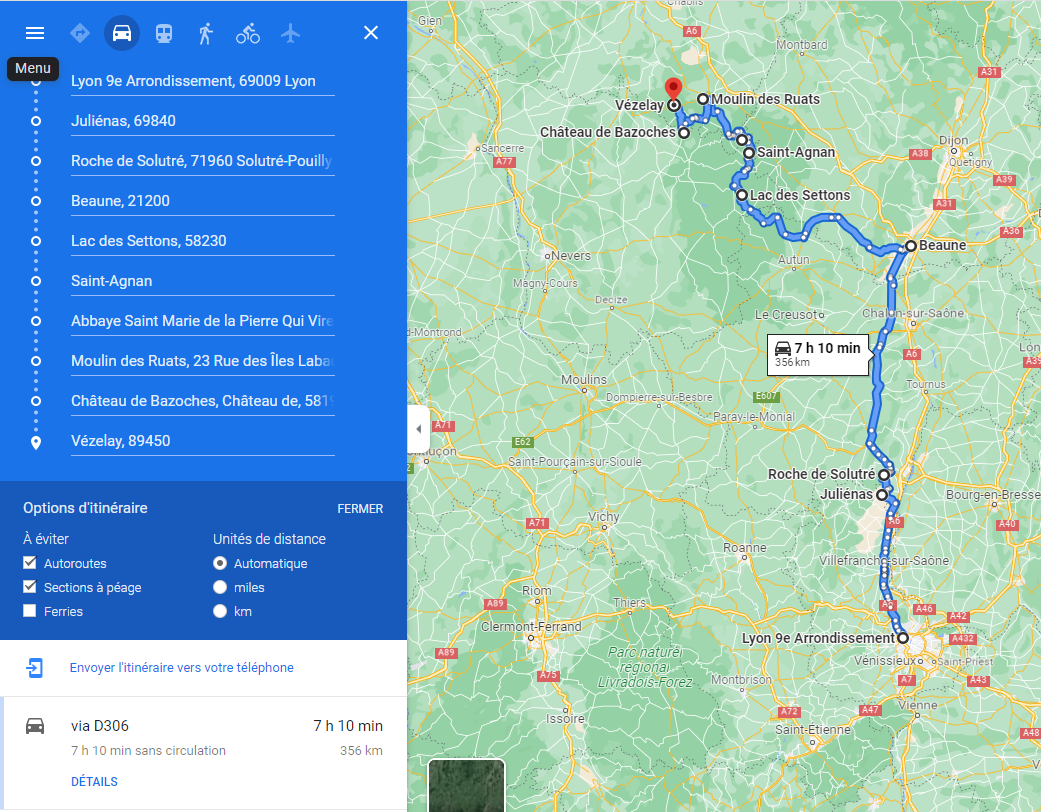Edit the Lac des Settons, 58230 field
This screenshot has height=812, width=1041.
202,241
